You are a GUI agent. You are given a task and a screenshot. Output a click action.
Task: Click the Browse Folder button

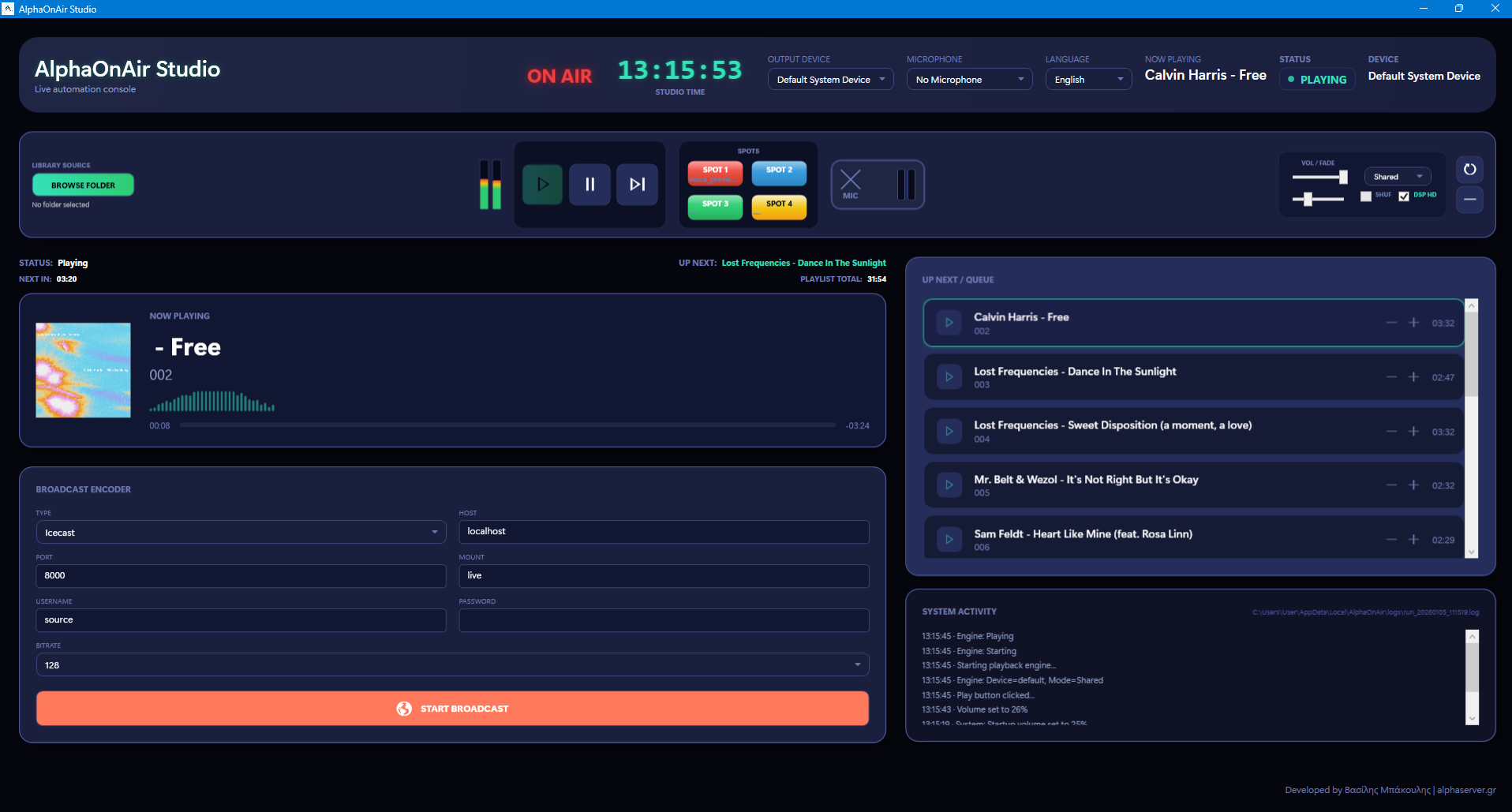(83, 184)
